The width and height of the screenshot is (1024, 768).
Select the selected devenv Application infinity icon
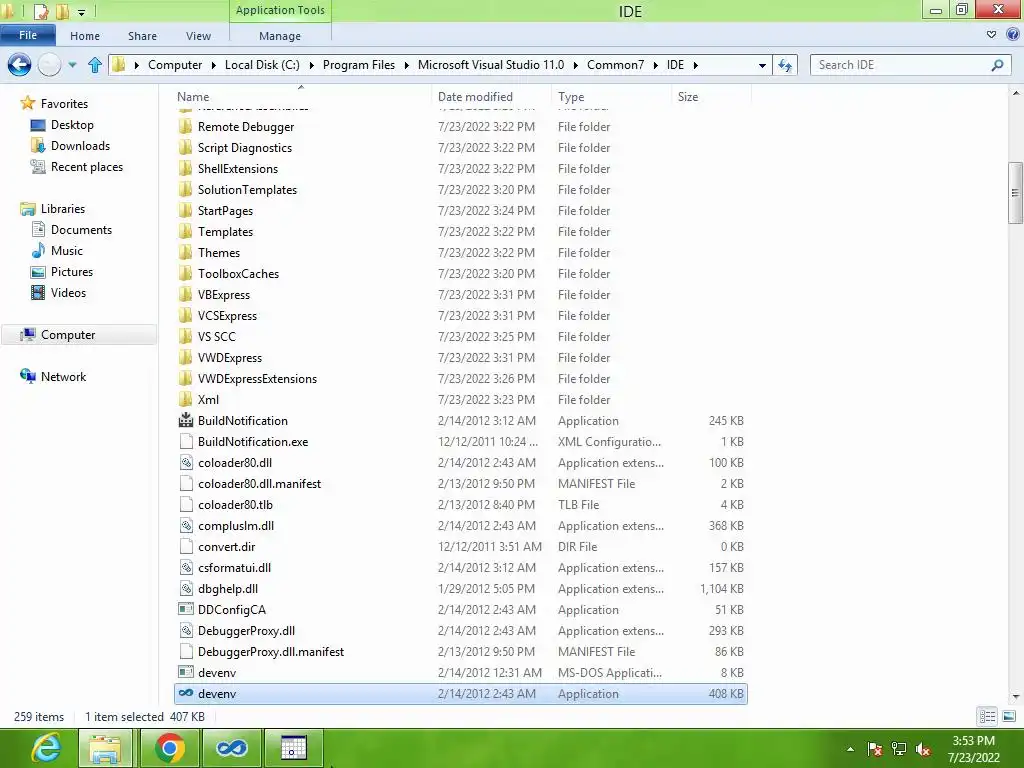[x=186, y=693]
